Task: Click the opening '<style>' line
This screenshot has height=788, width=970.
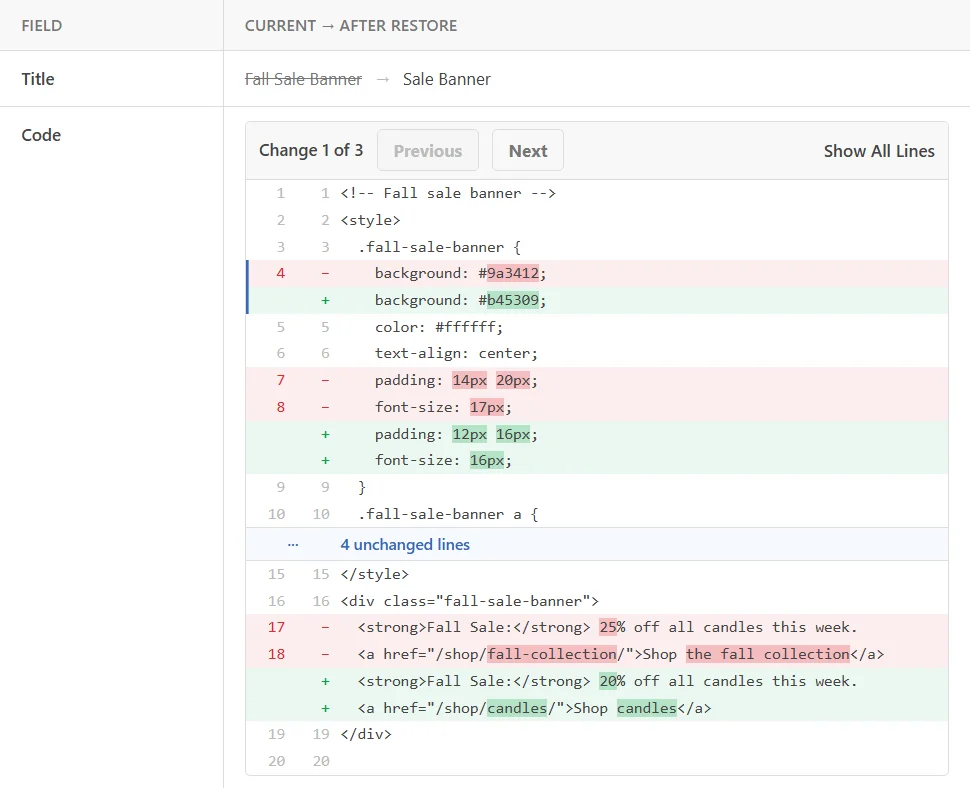Action: [x=597, y=220]
